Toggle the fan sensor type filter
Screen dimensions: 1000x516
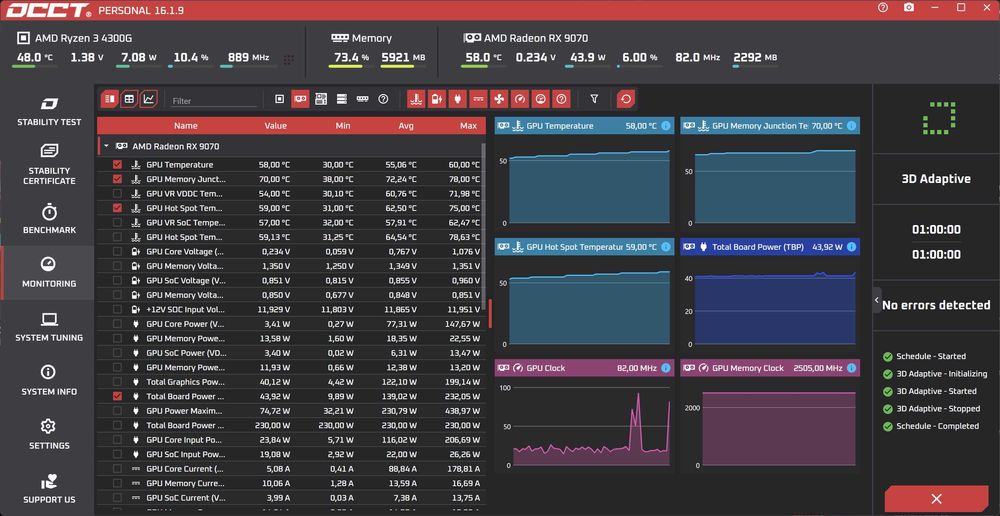(499, 99)
